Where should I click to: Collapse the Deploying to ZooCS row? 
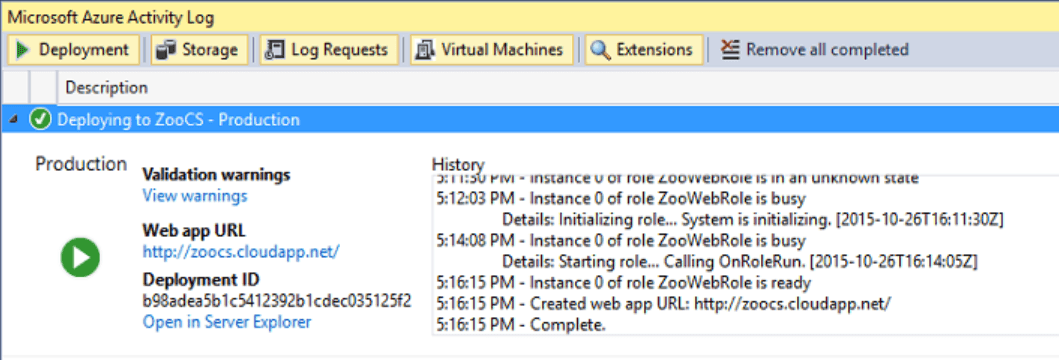tap(14, 120)
